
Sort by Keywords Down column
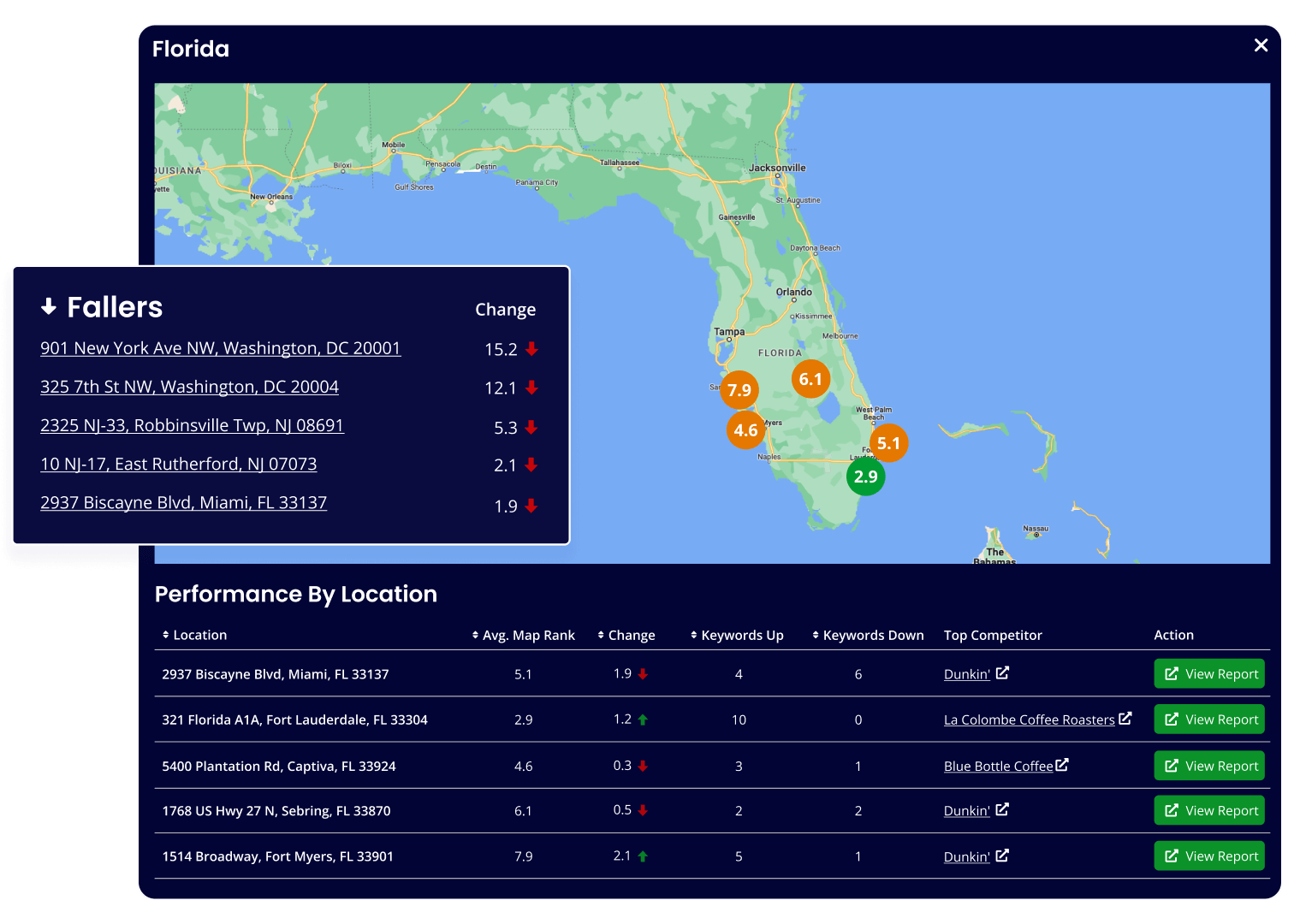coord(868,635)
